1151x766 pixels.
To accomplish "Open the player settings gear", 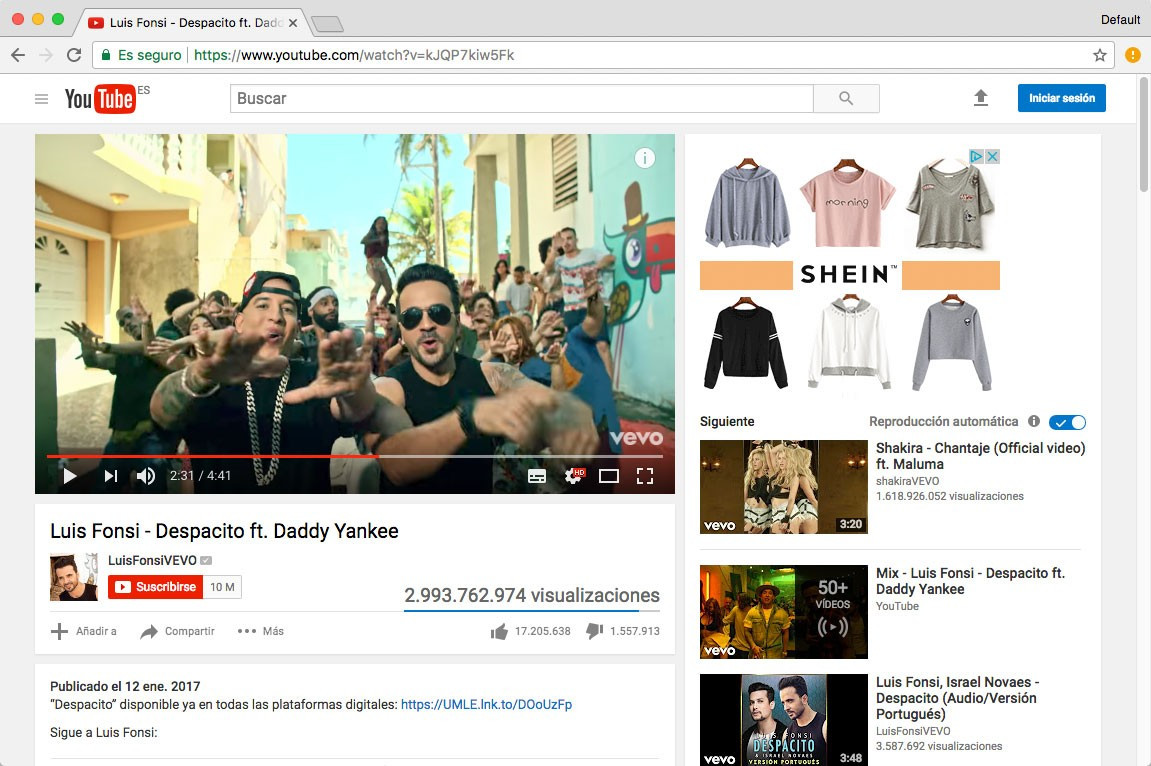I will (573, 476).
